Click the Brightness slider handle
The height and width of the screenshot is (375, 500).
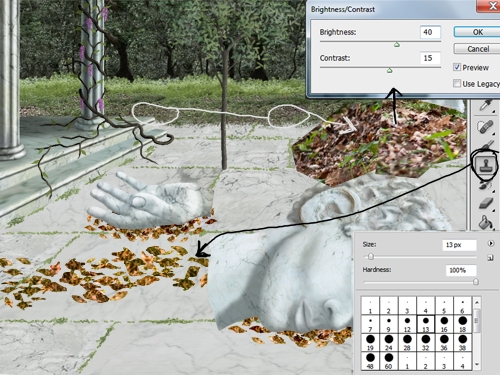(397, 44)
